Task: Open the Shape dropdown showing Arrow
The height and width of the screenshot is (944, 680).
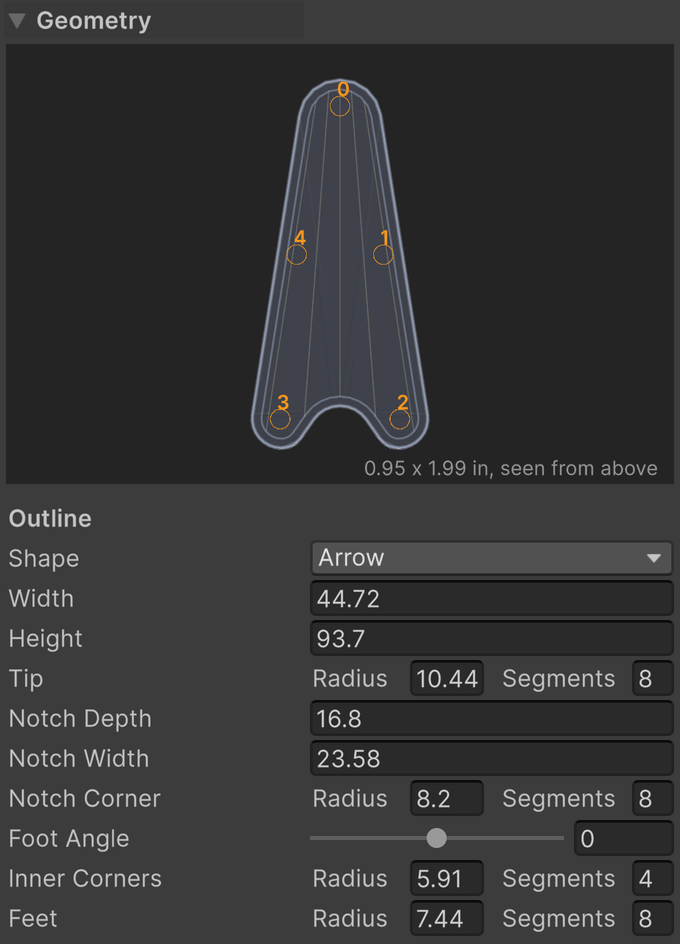Action: [491, 557]
